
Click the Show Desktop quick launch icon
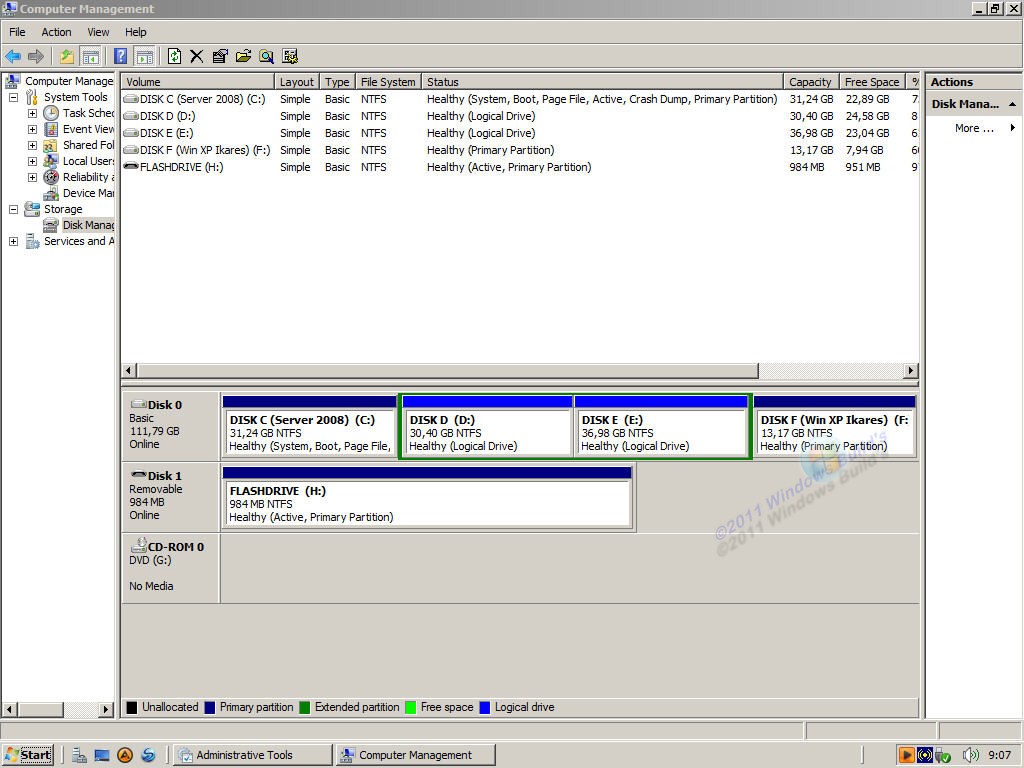pyautogui.click(x=102, y=756)
